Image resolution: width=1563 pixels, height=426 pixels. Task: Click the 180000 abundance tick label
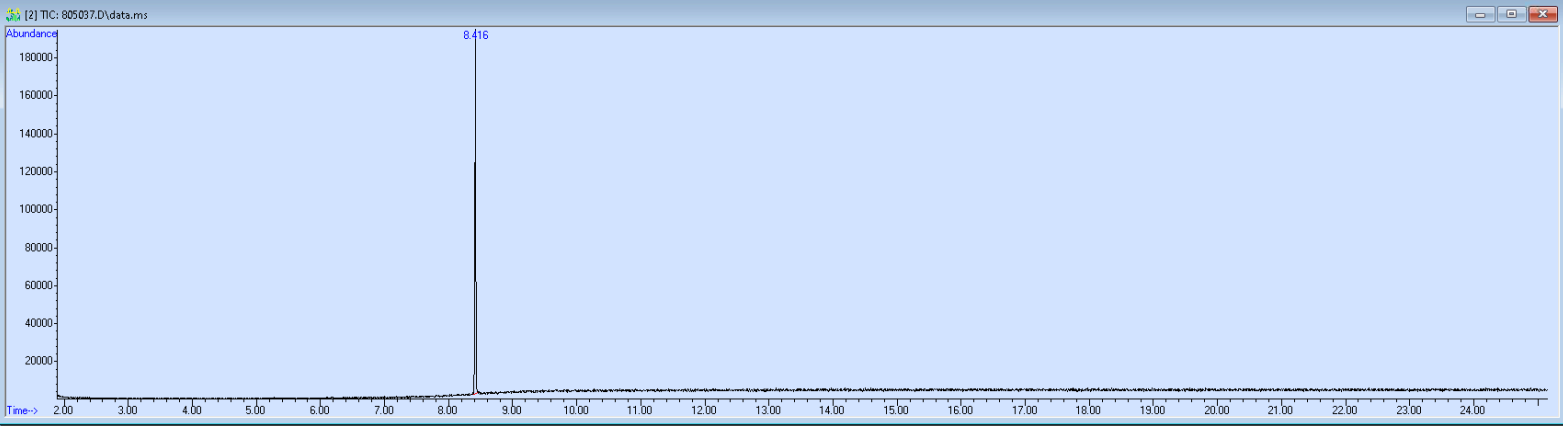click(35, 57)
